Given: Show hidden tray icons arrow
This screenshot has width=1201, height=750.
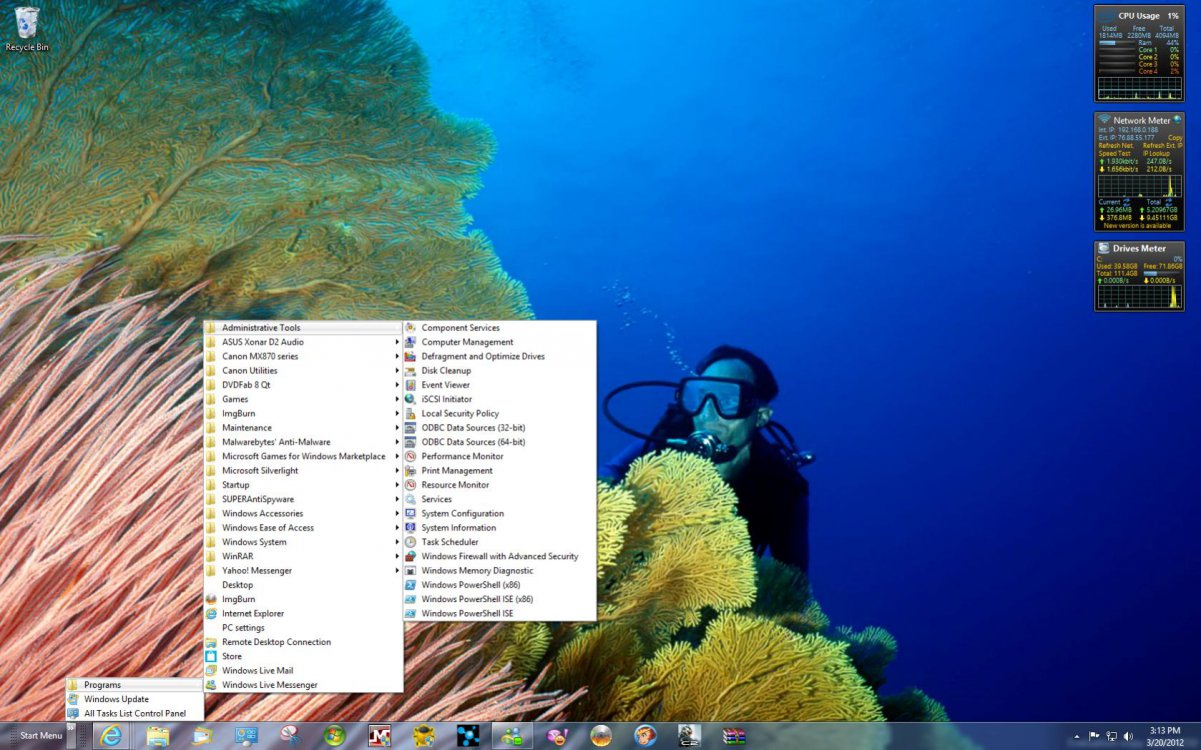Looking at the screenshot, I should pyautogui.click(x=1076, y=736).
